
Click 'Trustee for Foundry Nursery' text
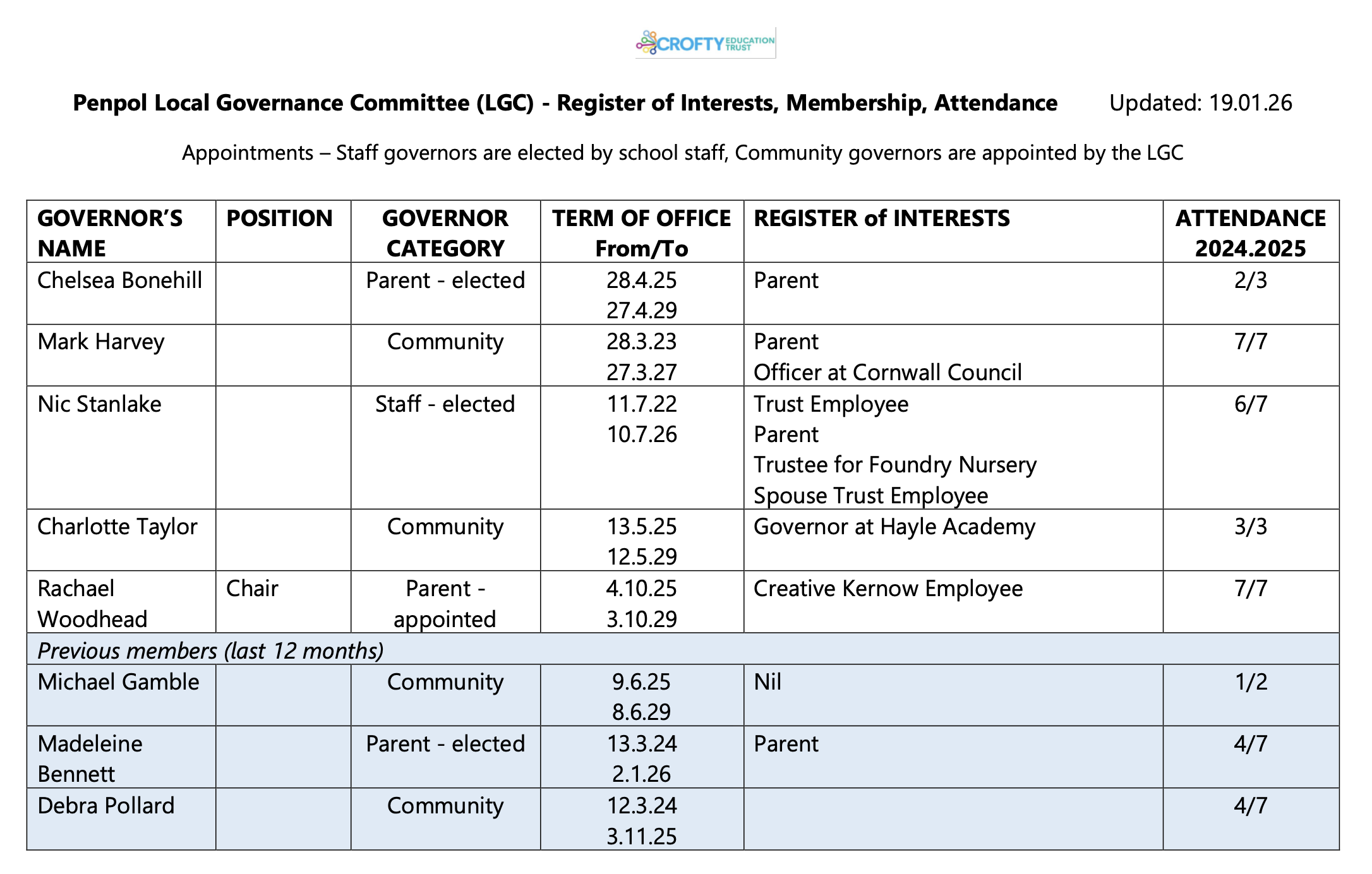click(x=894, y=465)
